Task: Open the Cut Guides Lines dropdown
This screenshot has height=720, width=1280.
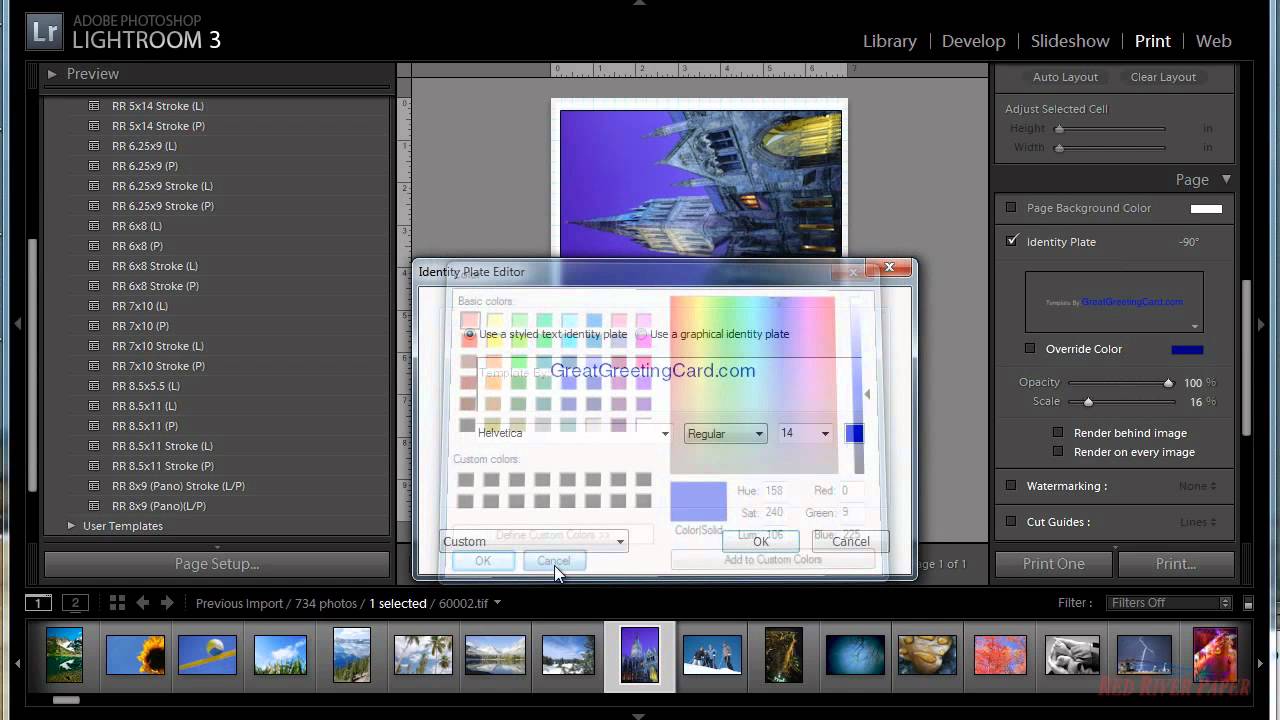Action: pos(1198,522)
